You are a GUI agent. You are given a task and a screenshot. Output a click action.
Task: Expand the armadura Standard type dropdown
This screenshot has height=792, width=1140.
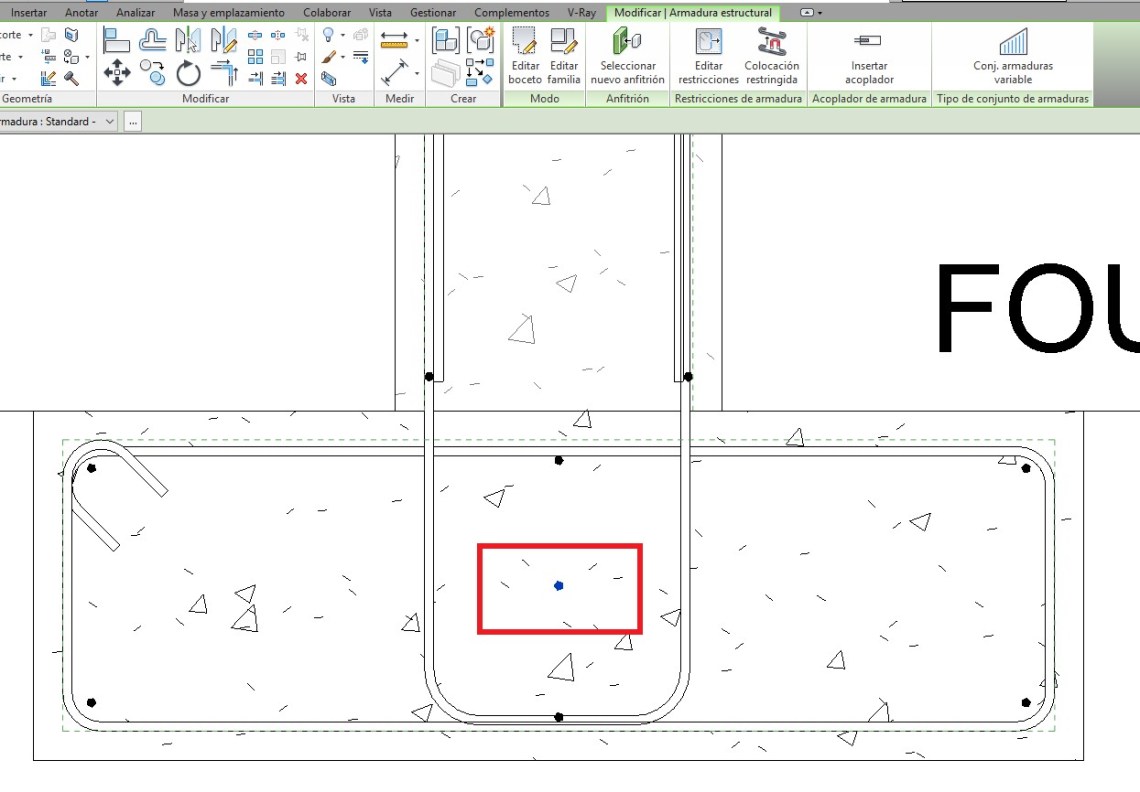[x=109, y=121]
